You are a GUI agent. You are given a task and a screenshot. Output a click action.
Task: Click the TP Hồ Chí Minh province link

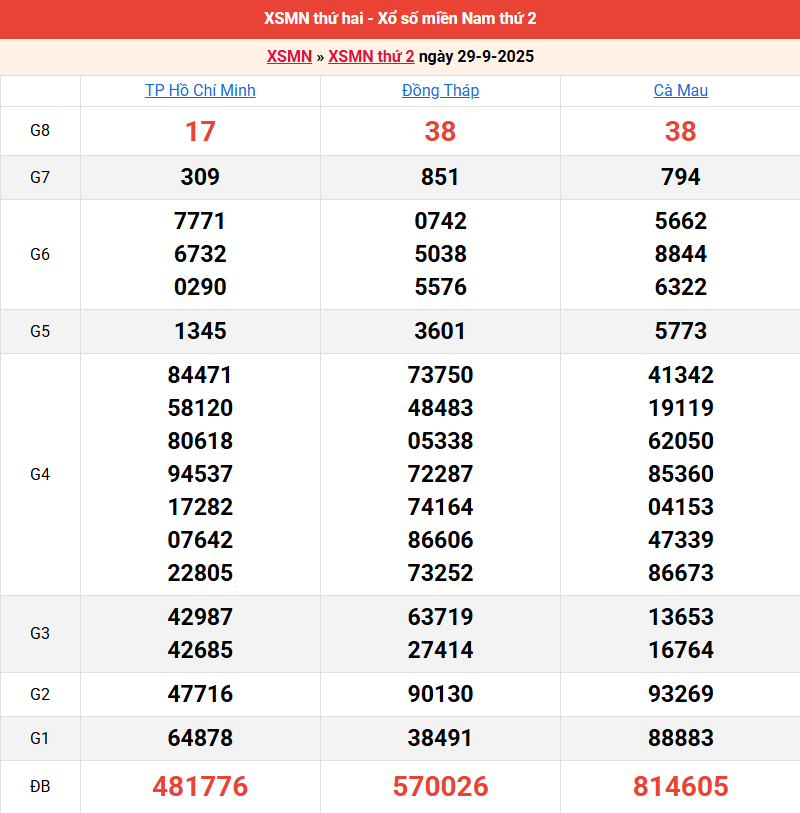[x=200, y=90]
